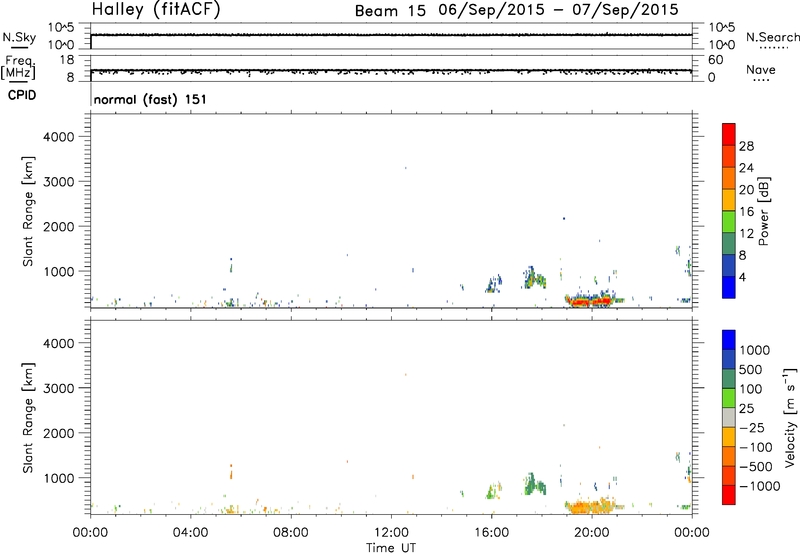Viewport: 800px width, 554px height.
Task: Click the "3000" range label in the power panel
Action: click(x=58, y=182)
